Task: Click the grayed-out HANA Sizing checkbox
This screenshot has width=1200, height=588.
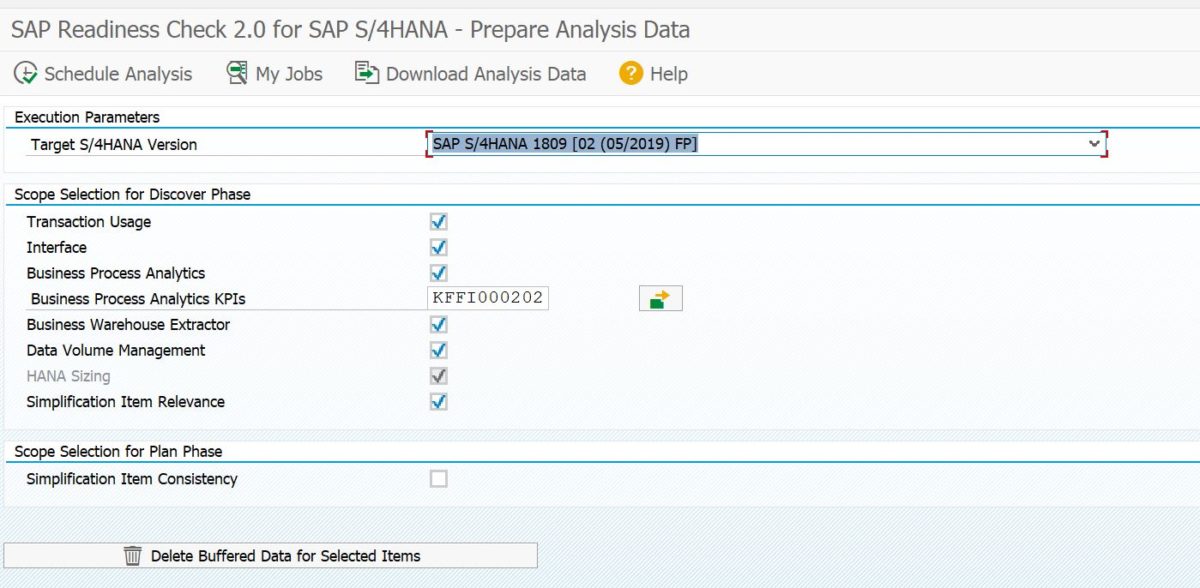Action: 436,376
